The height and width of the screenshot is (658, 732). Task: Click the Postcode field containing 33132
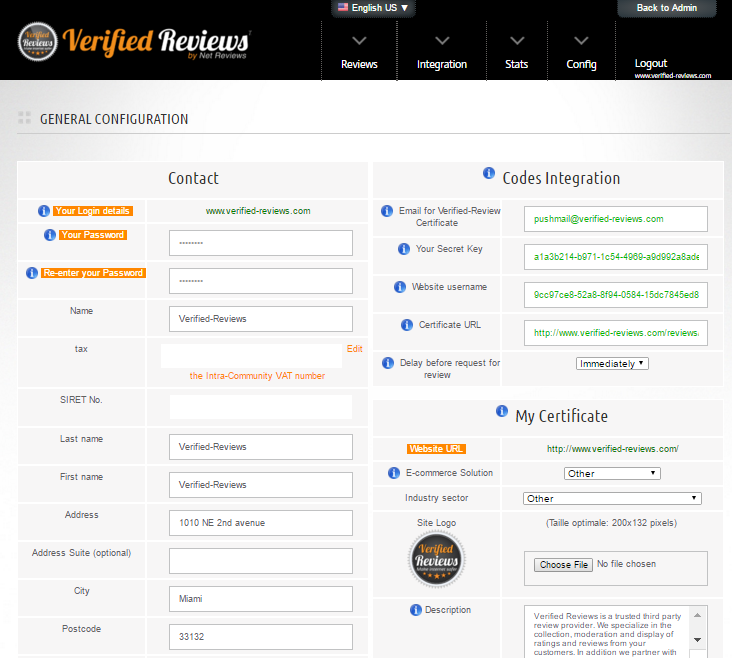[x=260, y=637]
